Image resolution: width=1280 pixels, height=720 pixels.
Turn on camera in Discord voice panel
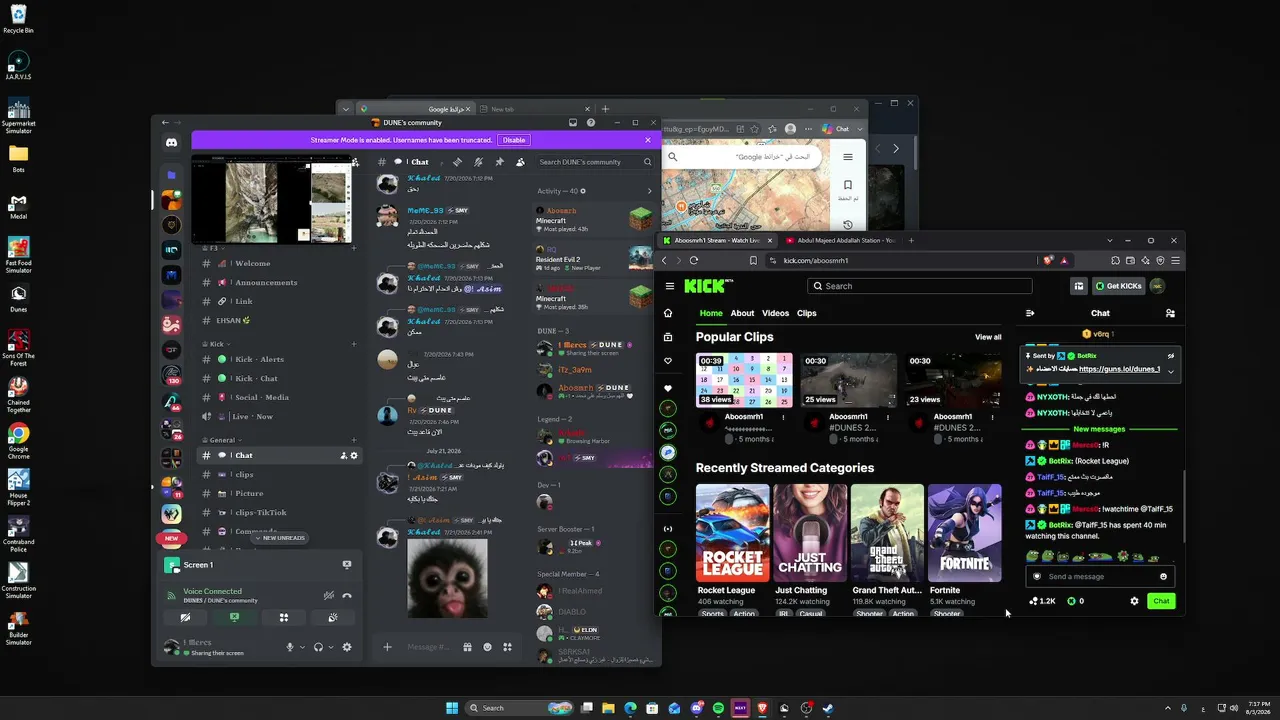pos(185,618)
